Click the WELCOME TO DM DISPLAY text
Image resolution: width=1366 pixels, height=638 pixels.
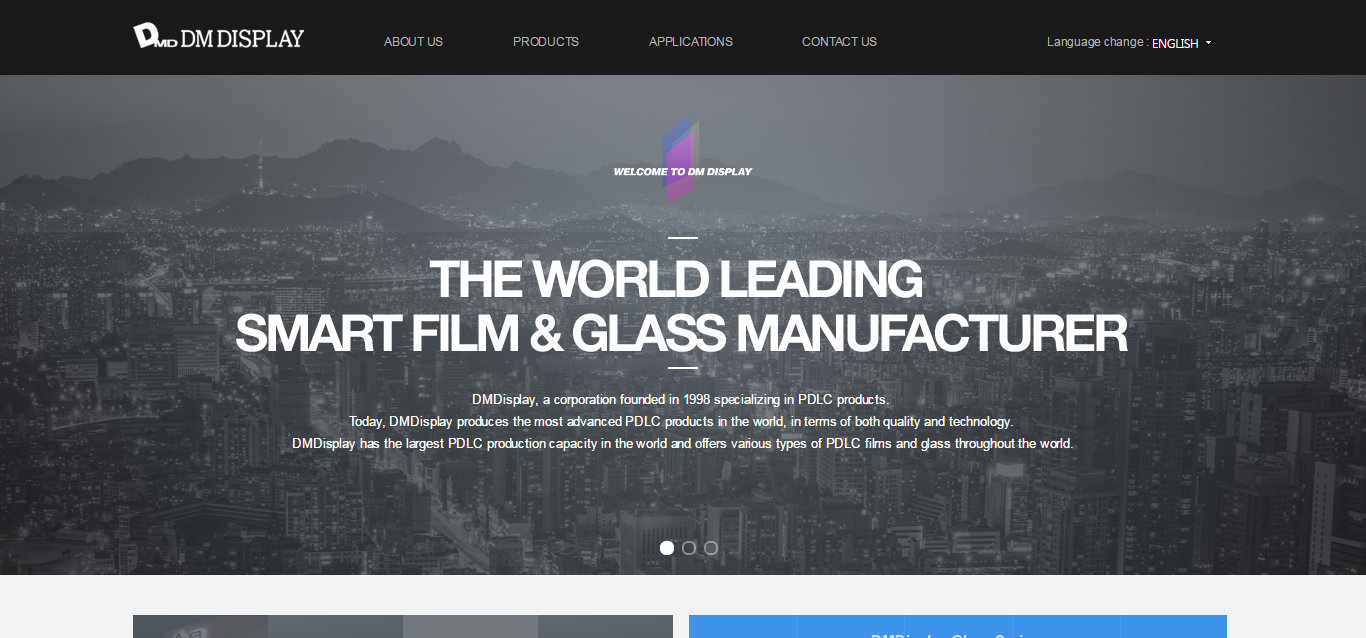tap(683, 172)
